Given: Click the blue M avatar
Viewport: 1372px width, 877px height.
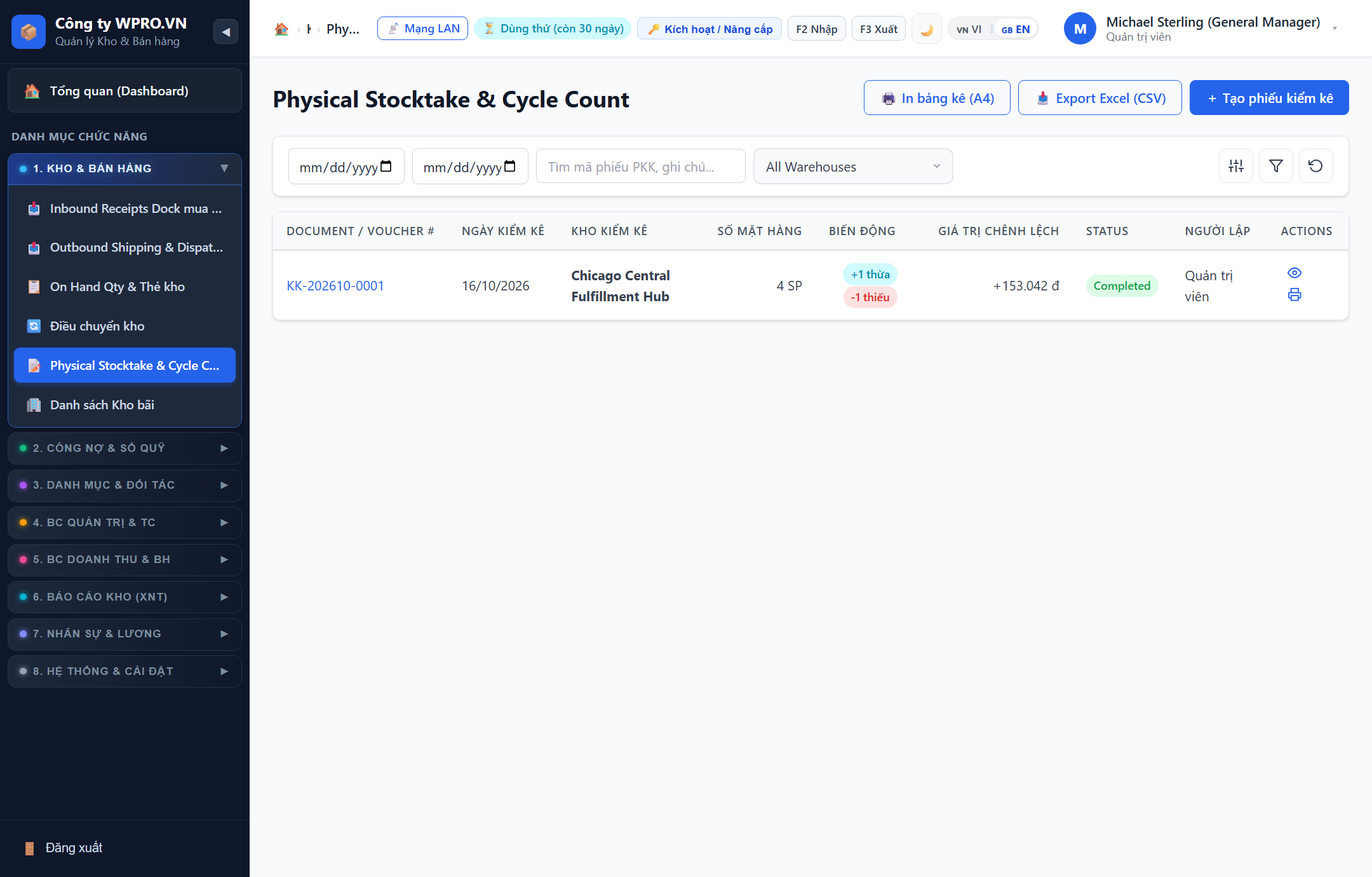Looking at the screenshot, I should coord(1080,29).
